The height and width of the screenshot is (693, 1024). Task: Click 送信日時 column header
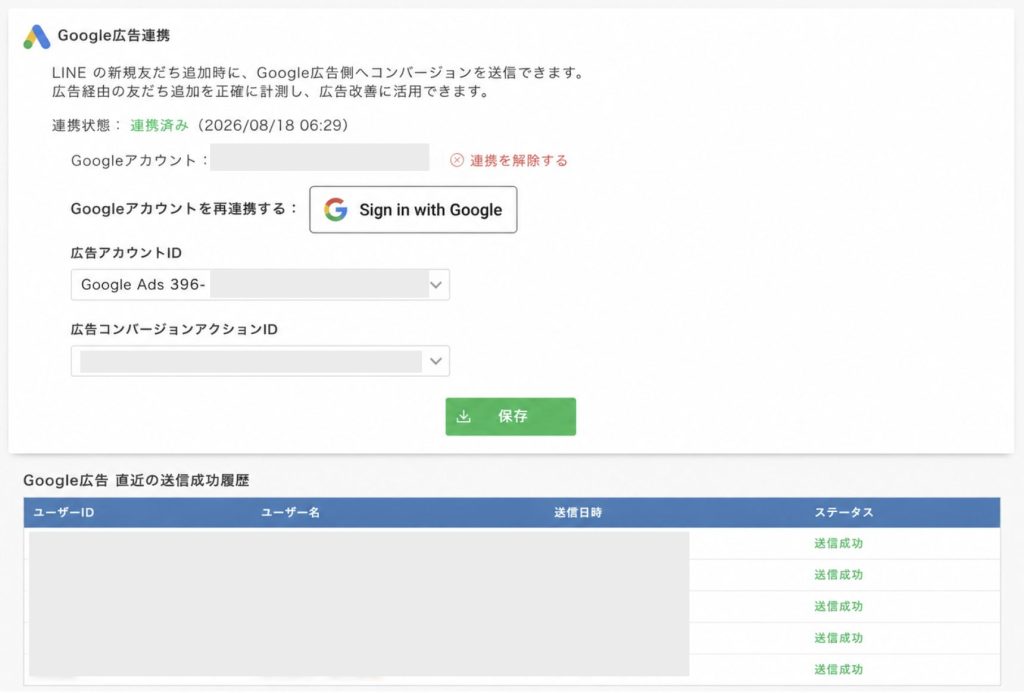coord(578,513)
